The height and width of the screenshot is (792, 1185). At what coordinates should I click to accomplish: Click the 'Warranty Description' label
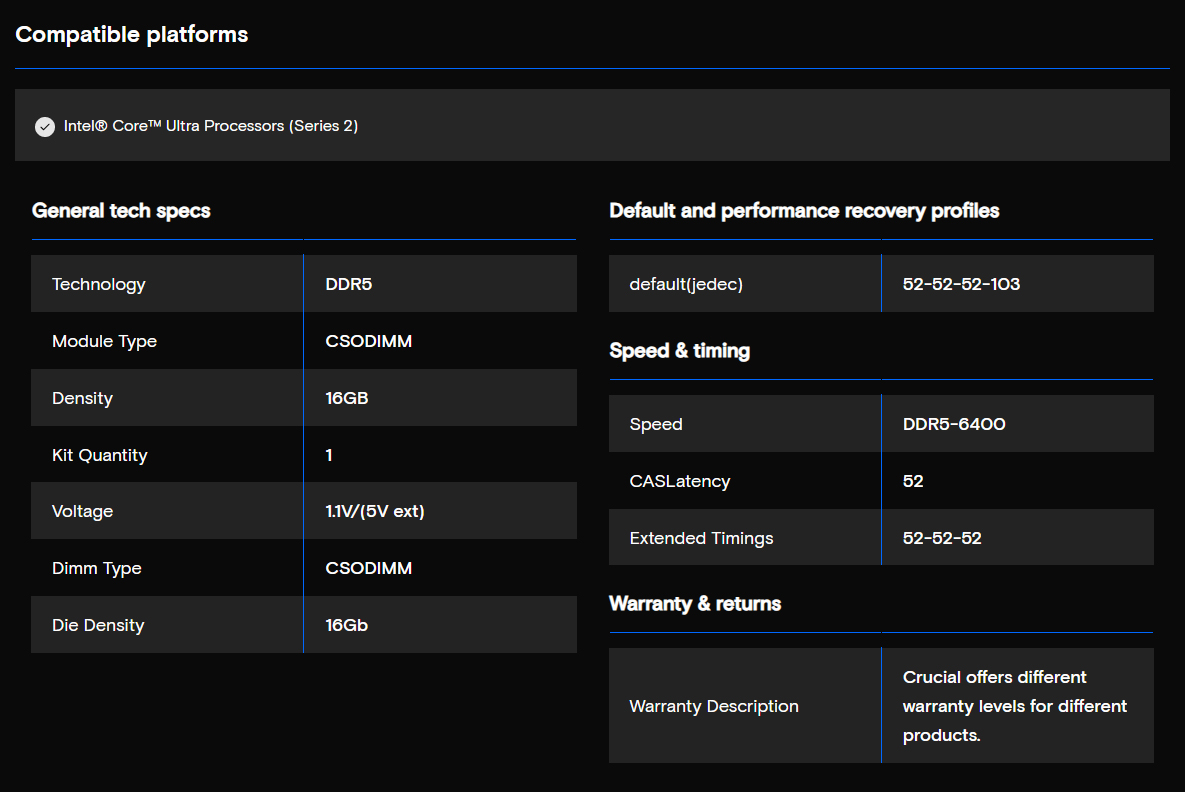click(x=713, y=706)
